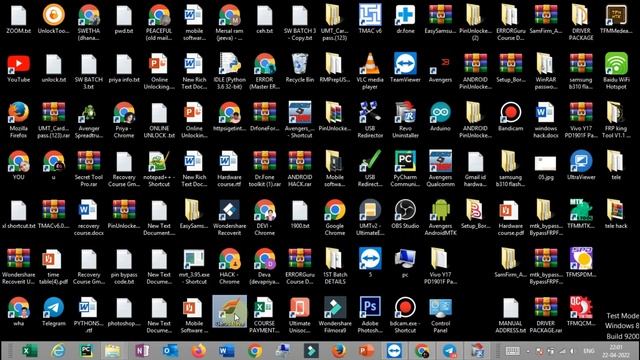Open the Control Panel desktop icon

click(440, 315)
